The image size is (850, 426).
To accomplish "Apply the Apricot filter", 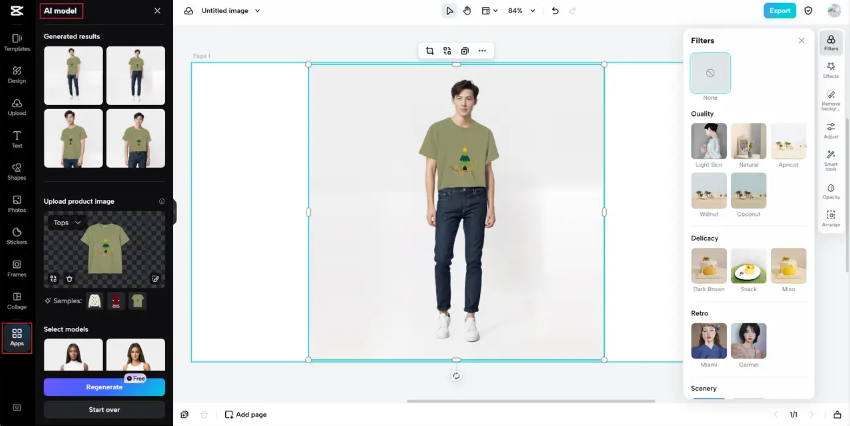I will pyautogui.click(x=788, y=141).
